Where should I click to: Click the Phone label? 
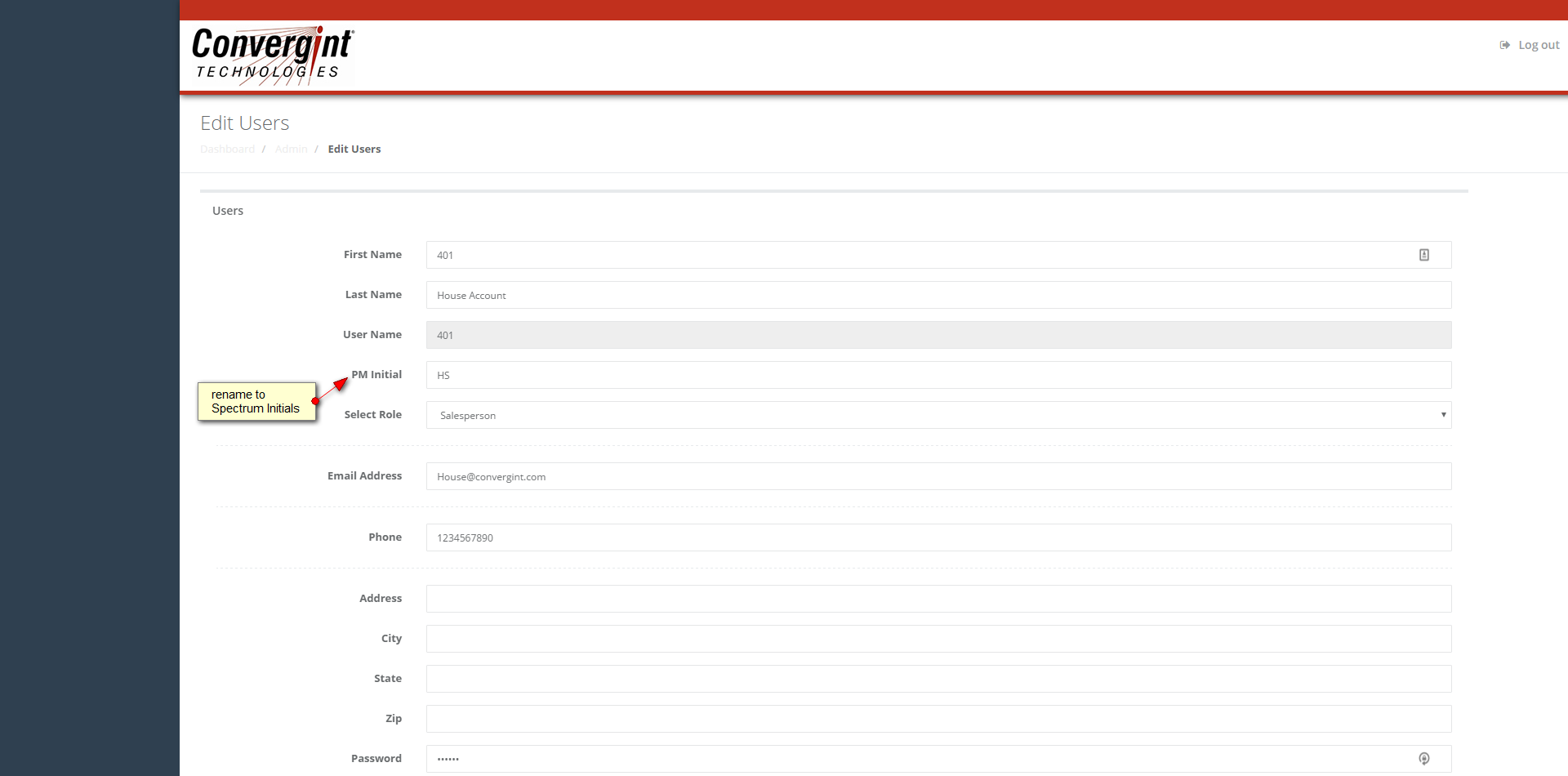pos(385,537)
